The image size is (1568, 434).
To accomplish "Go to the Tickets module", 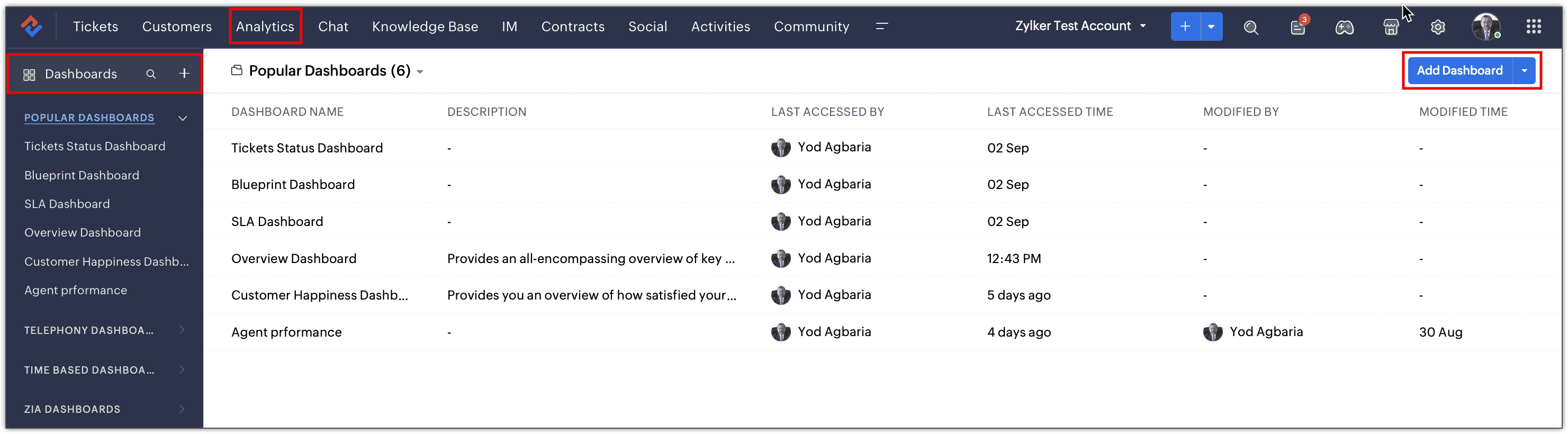I will [96, 26].
